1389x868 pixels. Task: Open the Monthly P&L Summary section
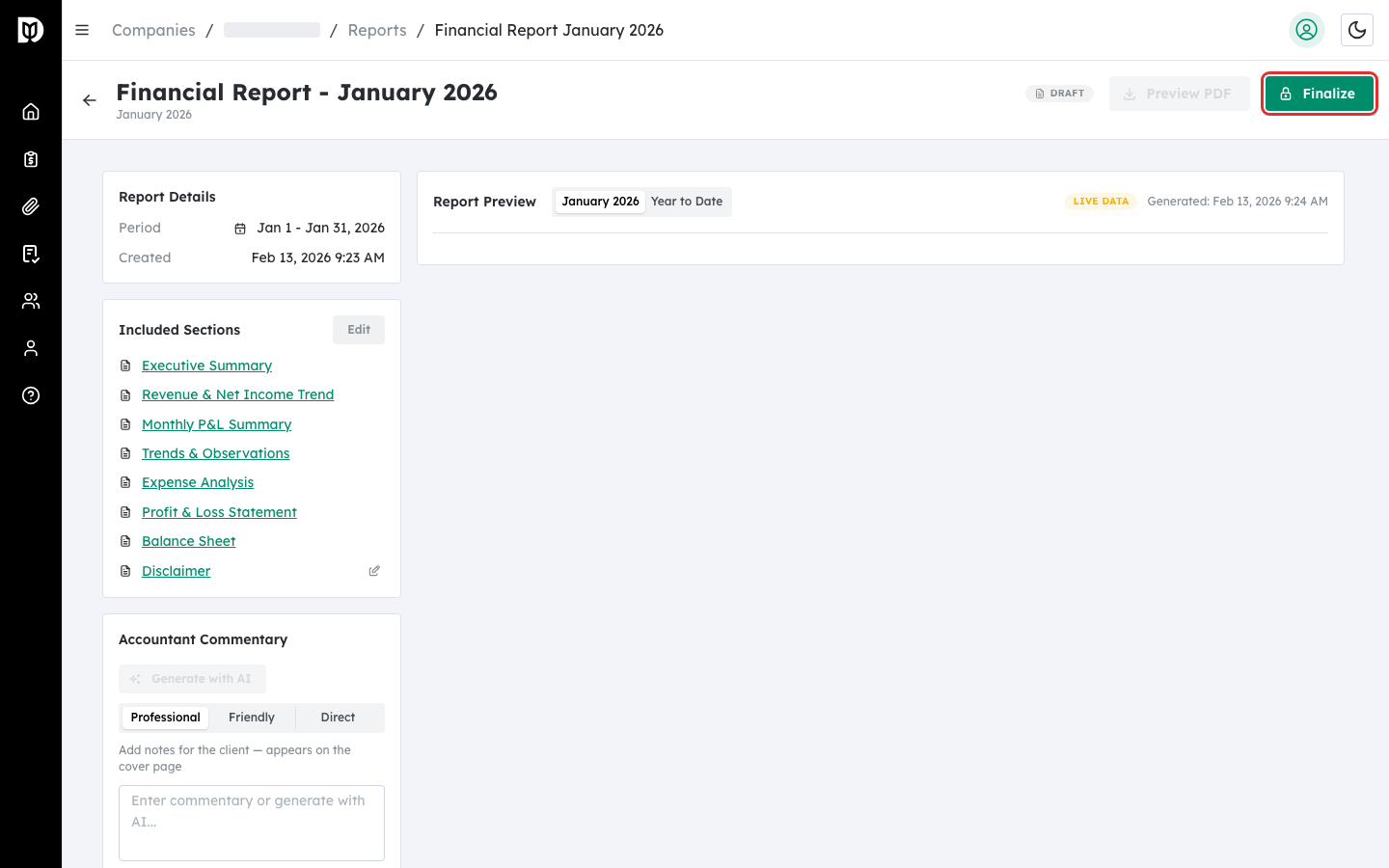[216, 424]
